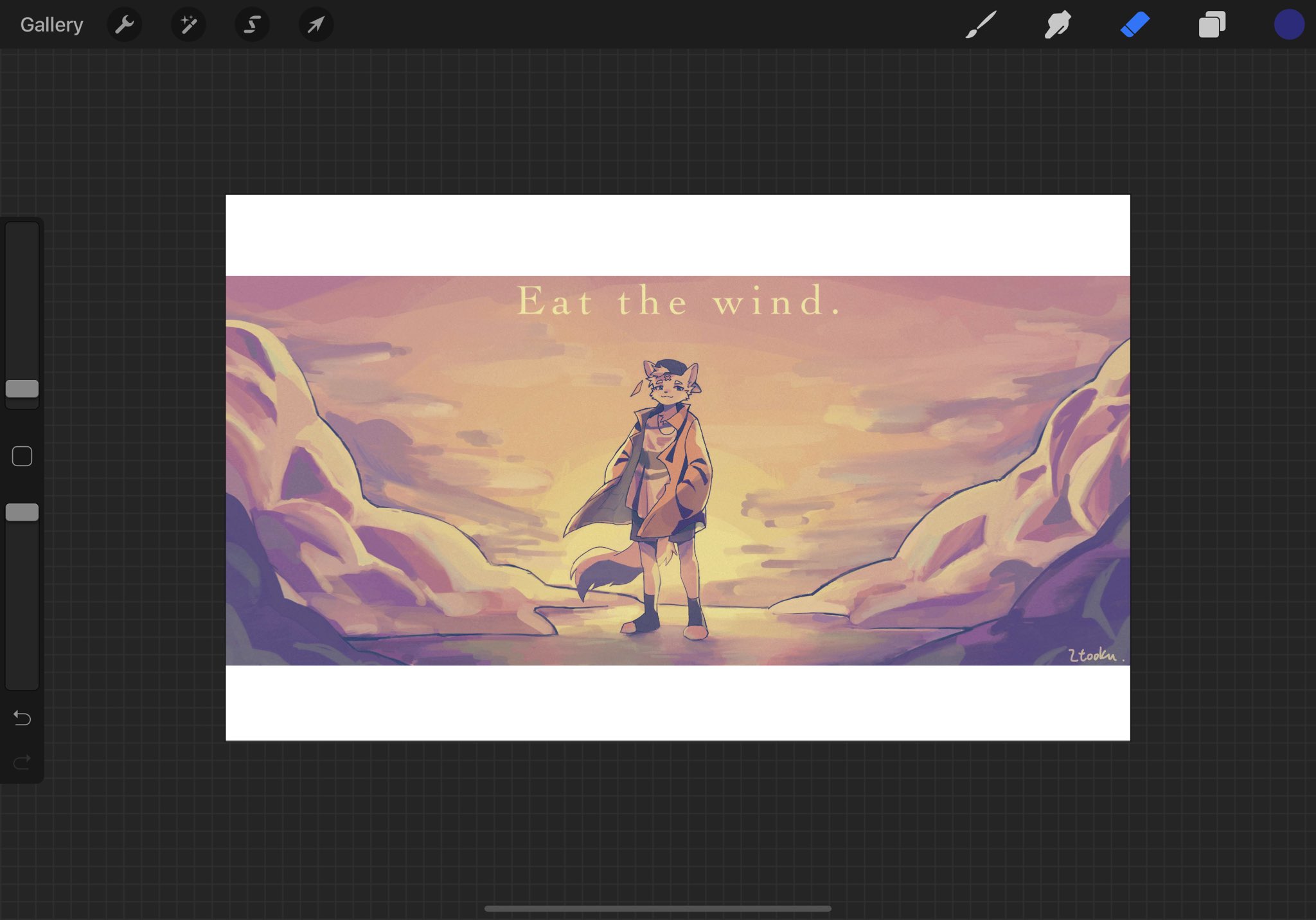
Task: Select the Transform arrow tool
Action: click(x=316, y=25)
